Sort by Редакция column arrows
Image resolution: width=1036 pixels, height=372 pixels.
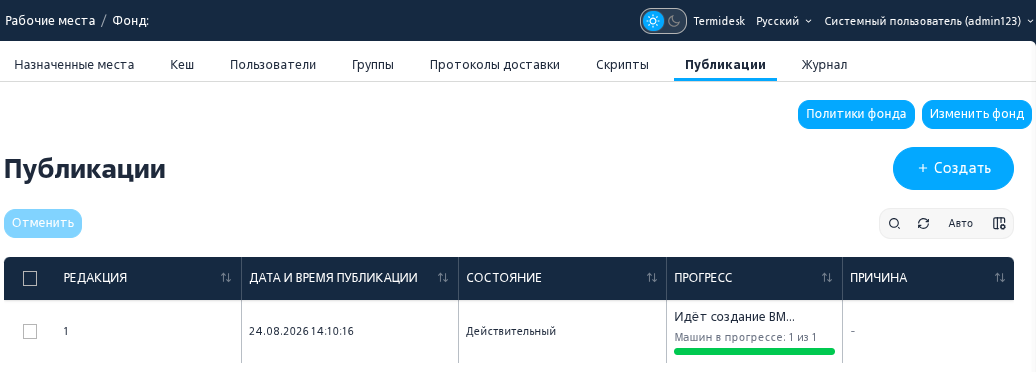click(226, 278)
